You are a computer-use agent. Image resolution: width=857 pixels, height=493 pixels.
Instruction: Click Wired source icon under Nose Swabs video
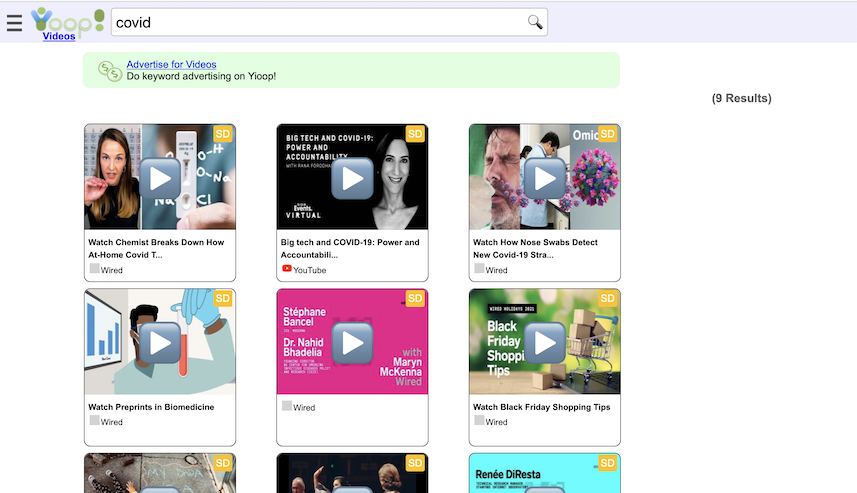(479, 268)
